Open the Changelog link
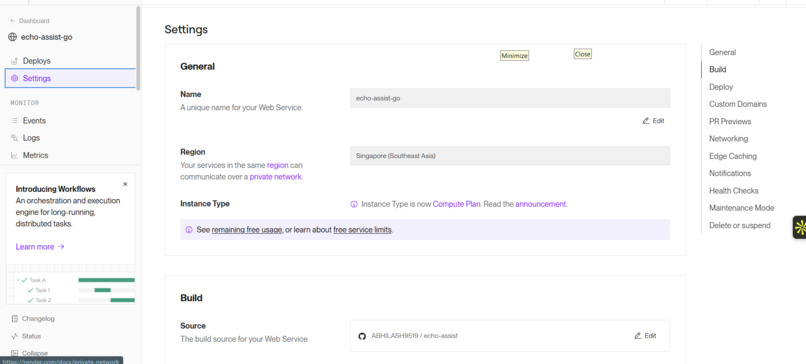Viewport: 806px width, 364px height. [x=38, y=319]
